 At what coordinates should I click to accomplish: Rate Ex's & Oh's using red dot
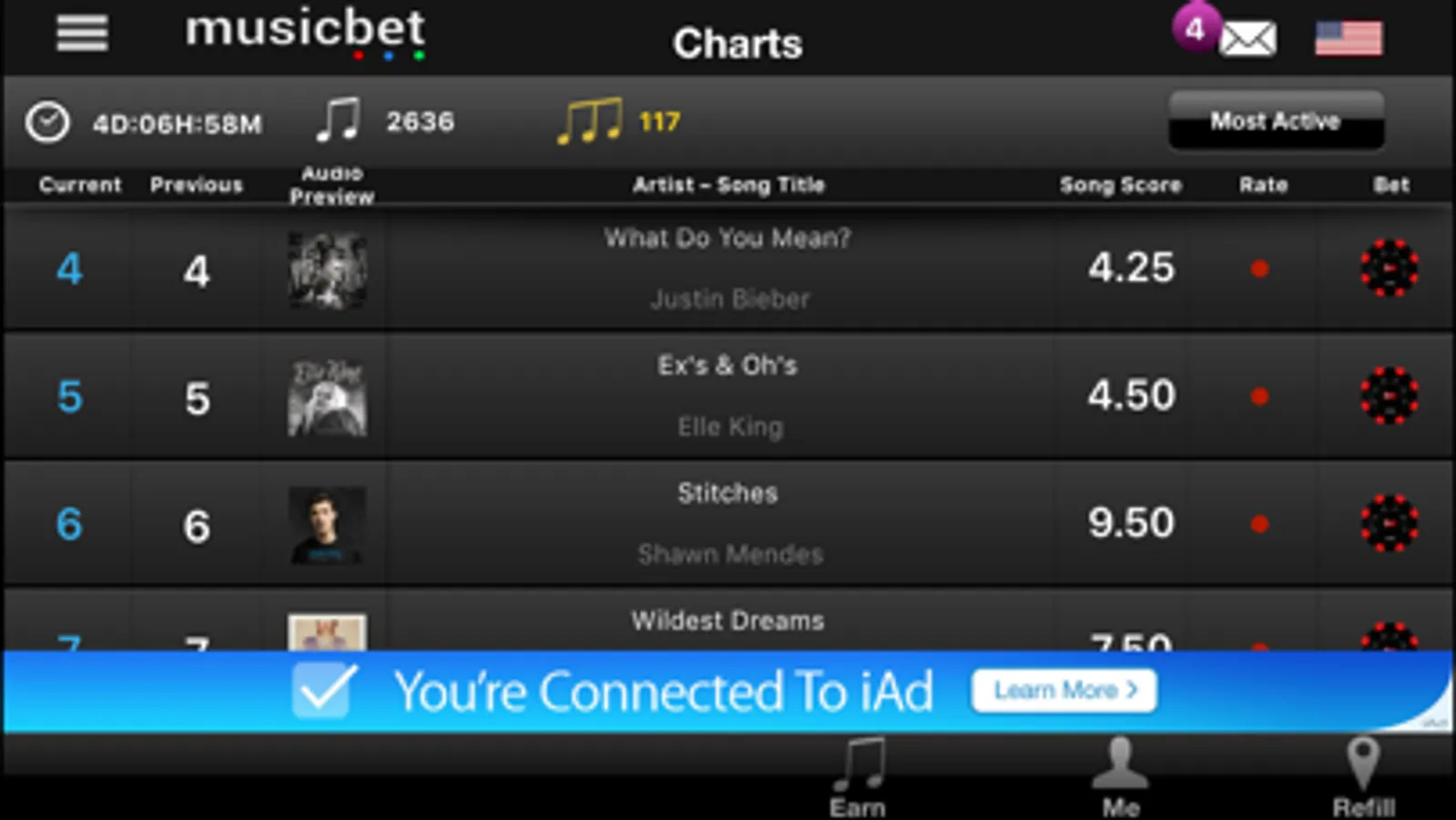[x=1259, y=396]
